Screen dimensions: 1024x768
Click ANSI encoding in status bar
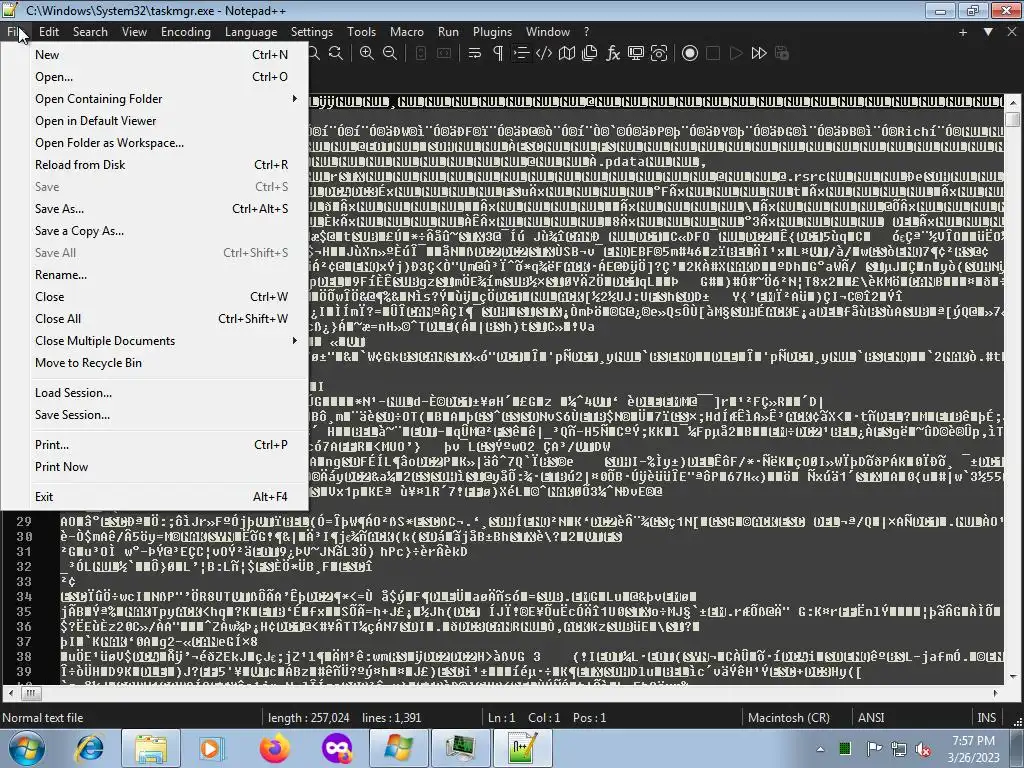(871, 718)
